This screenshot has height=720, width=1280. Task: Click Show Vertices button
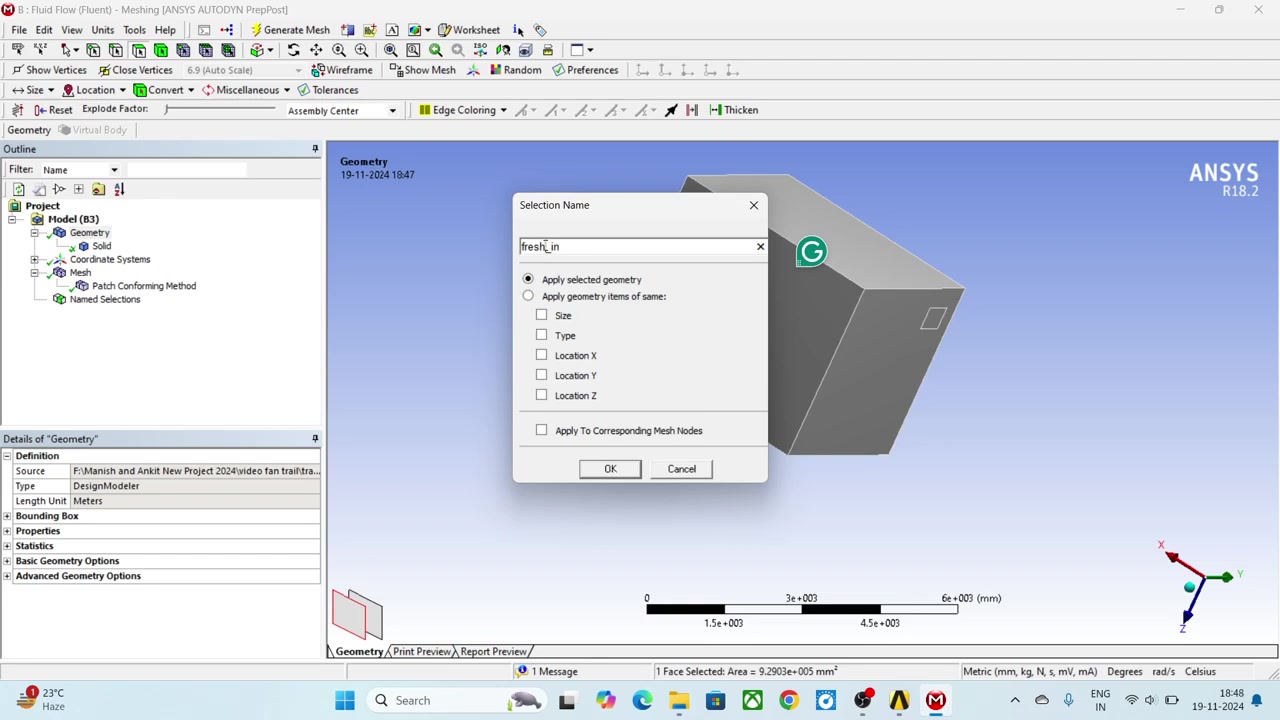(49, 70)
